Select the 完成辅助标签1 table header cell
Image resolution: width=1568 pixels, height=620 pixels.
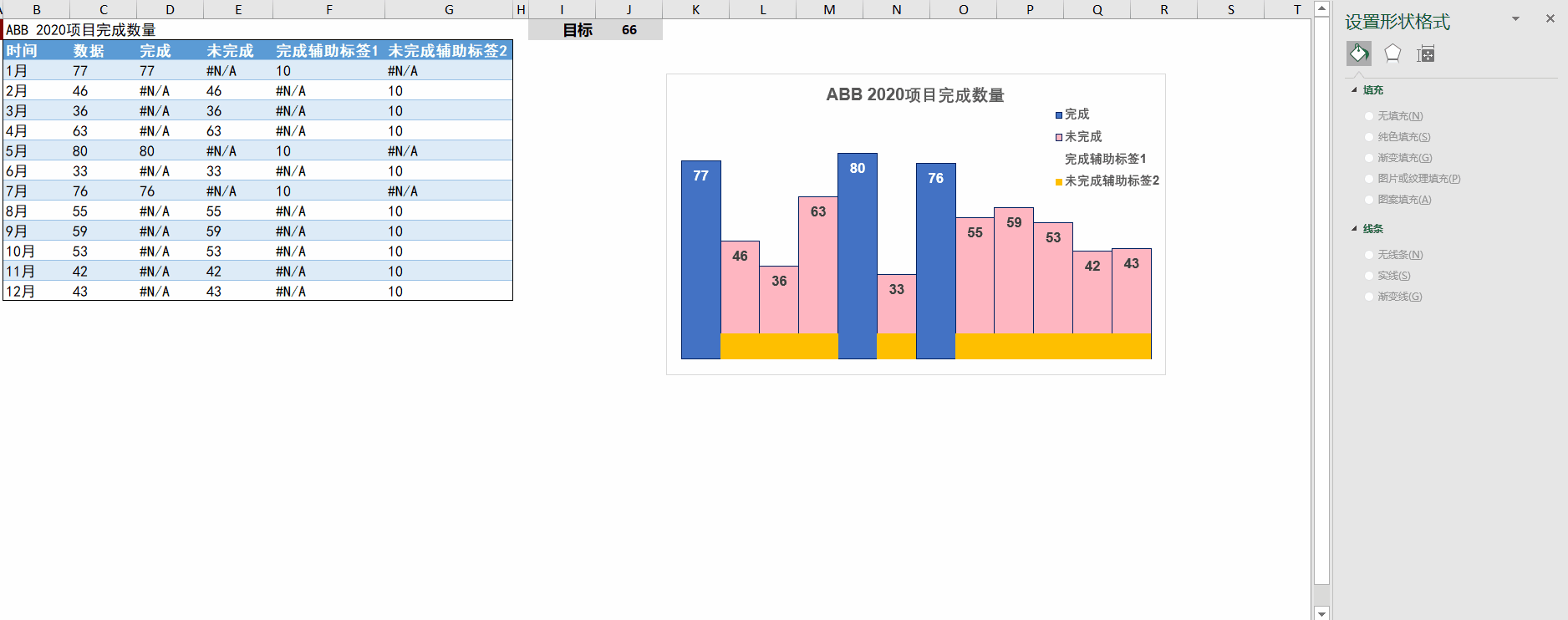[328, 50]
